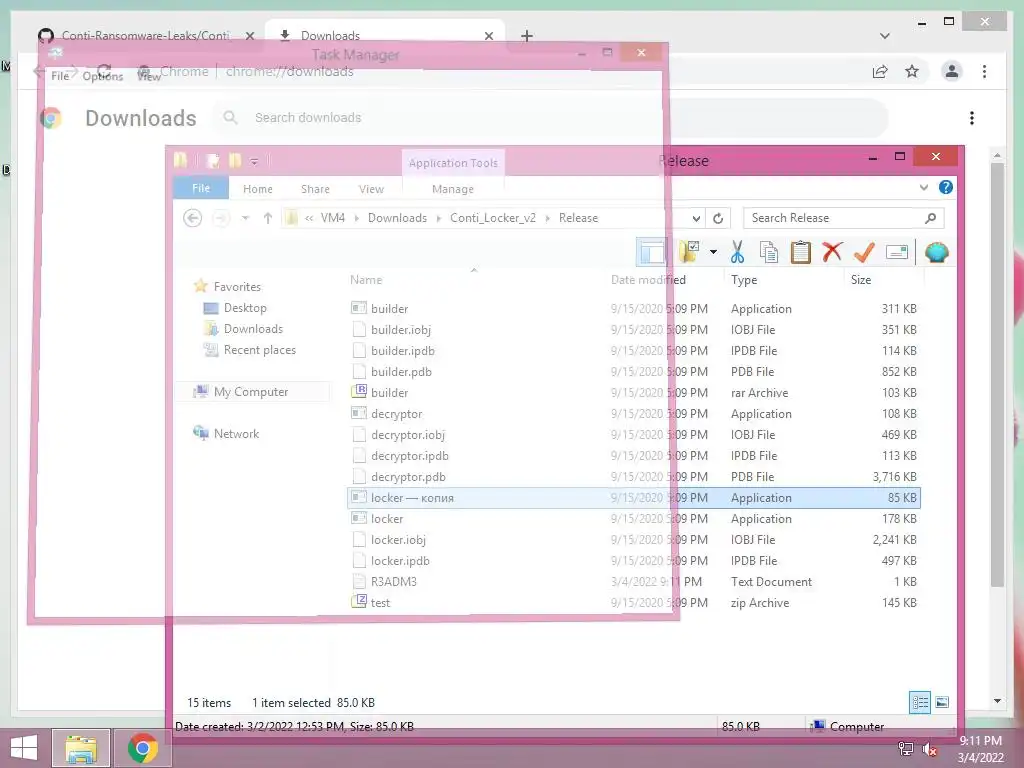Go up one folder with the up arrow
This screenshot has width=1024, height=768.
[x=268, y=218]
